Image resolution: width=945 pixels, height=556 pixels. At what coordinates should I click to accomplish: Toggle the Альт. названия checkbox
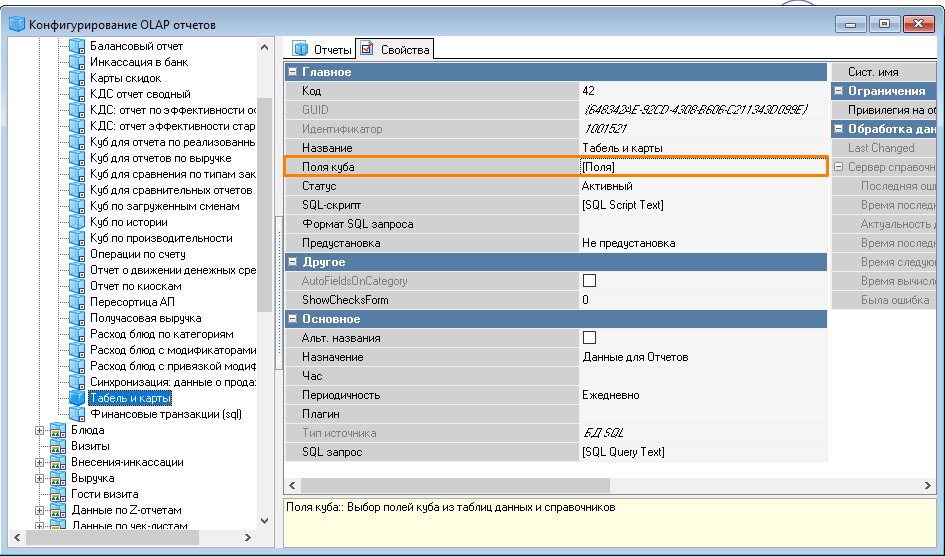pyautogui.click(x=589, y=338)
